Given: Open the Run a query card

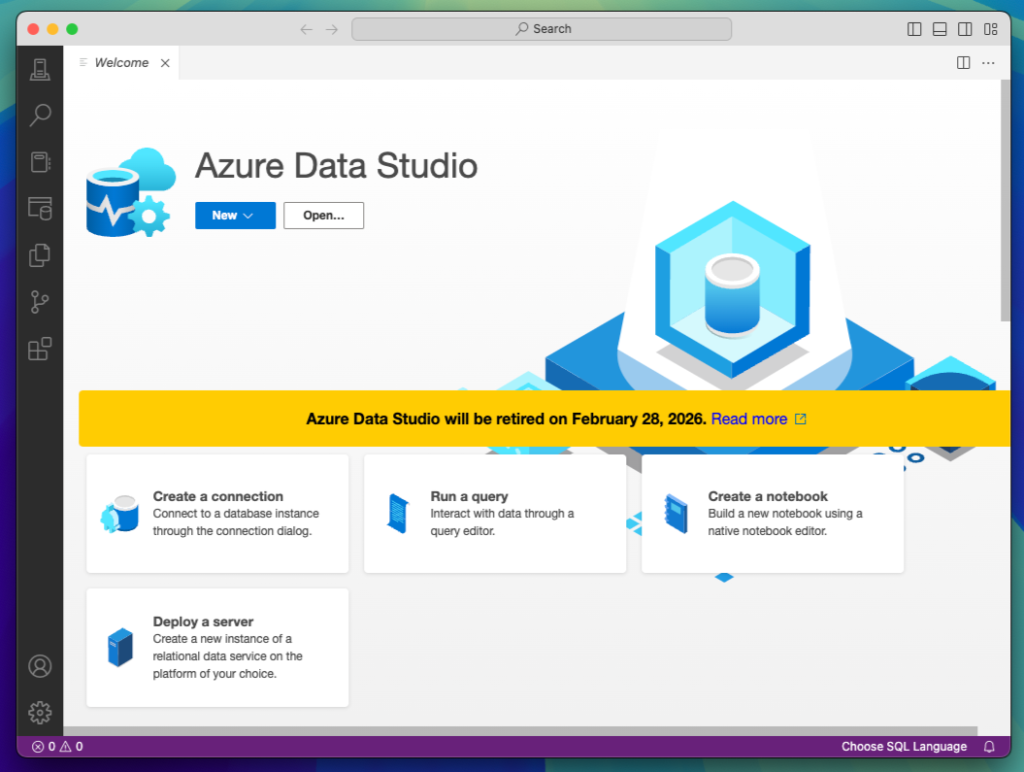Looking at the screenshot, I should pos(495,514).
